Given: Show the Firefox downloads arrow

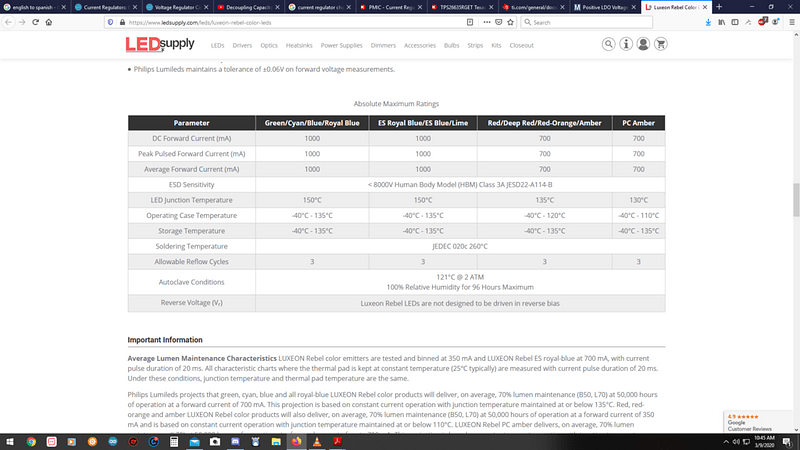Looking at the screenshot, I should click(708, 22).
